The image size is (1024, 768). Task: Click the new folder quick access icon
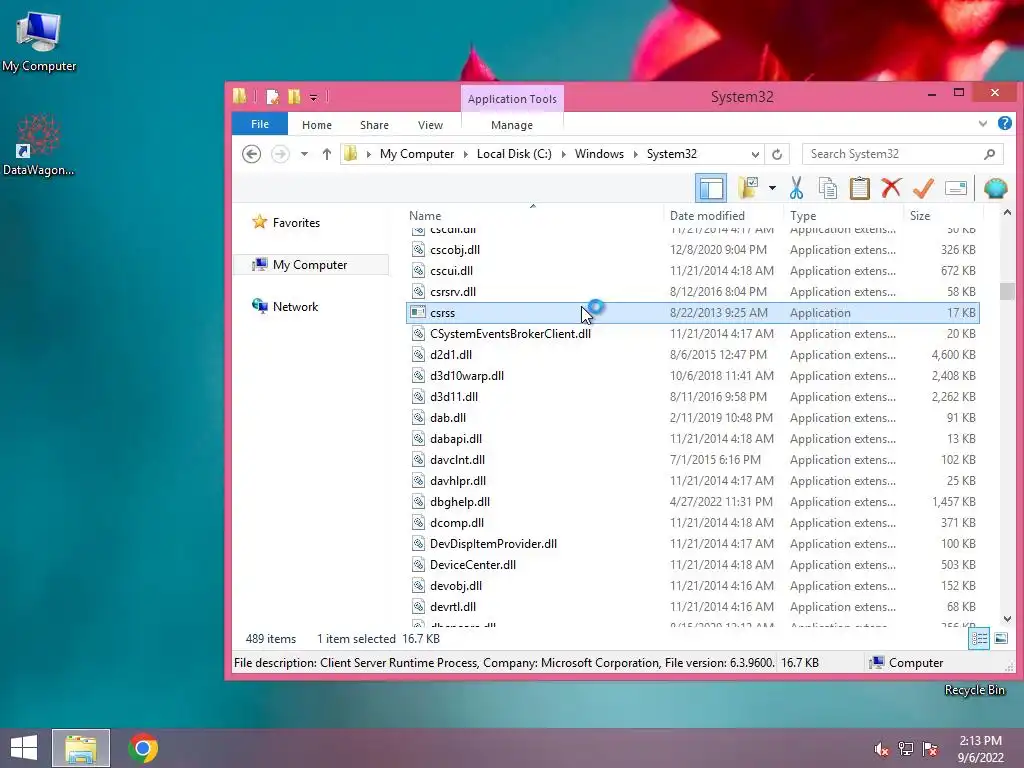[294, 97]
